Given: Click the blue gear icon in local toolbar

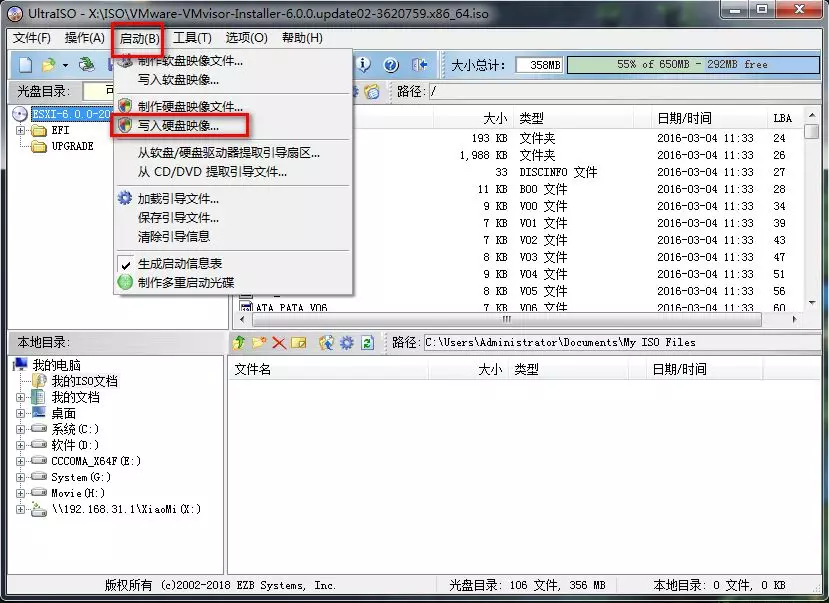Looking at the screenshot, I should (346, 343).
